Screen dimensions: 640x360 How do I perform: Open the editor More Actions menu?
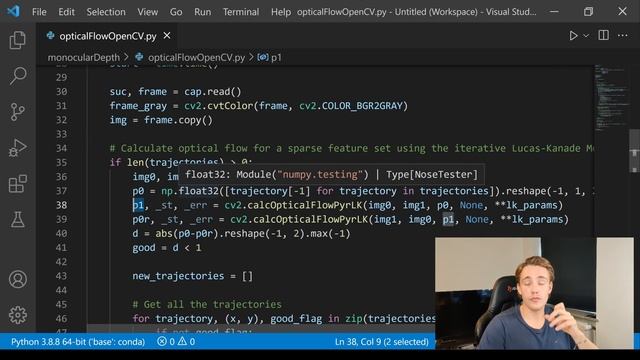[x=622, y=36]
